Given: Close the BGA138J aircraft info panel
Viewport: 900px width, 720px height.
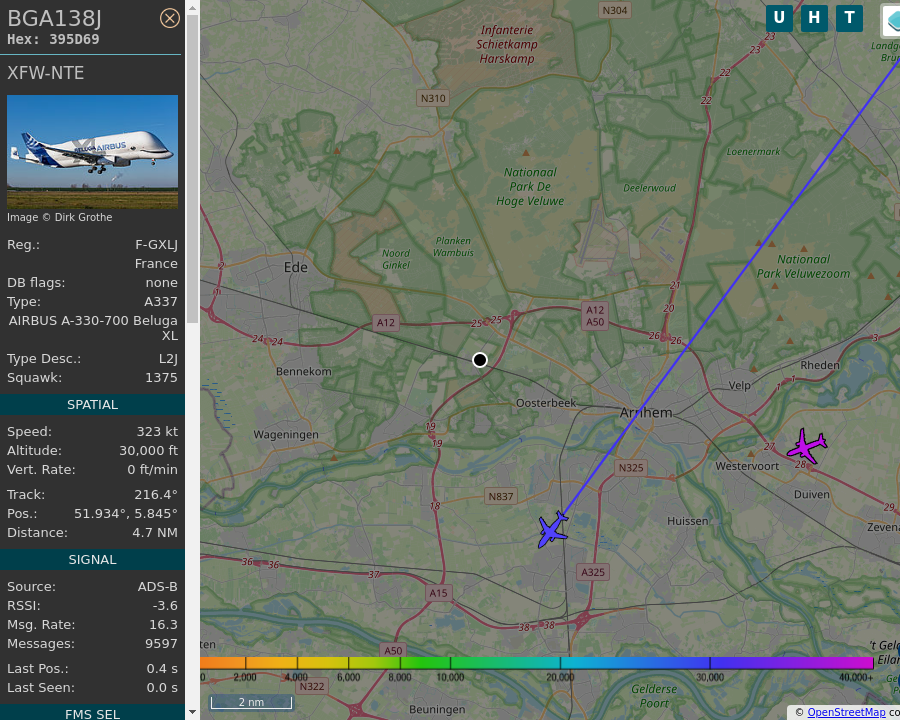Looking at the screenshot, I should 169,18.
